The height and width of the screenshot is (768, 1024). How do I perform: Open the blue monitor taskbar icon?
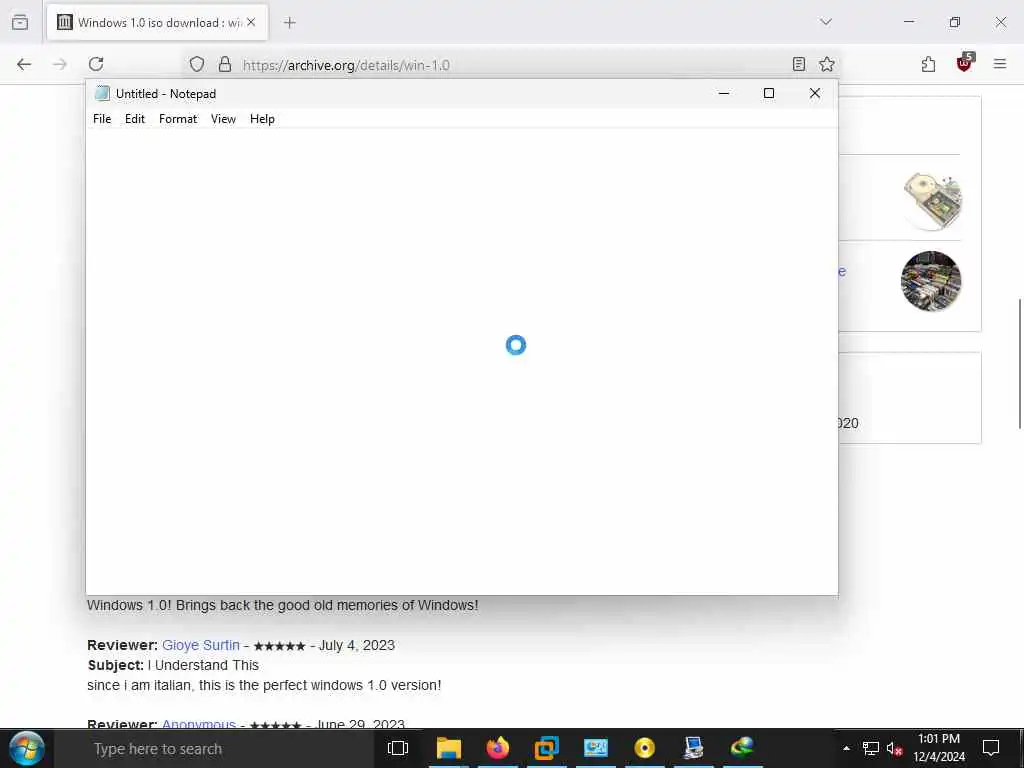(x=596, y=748)
